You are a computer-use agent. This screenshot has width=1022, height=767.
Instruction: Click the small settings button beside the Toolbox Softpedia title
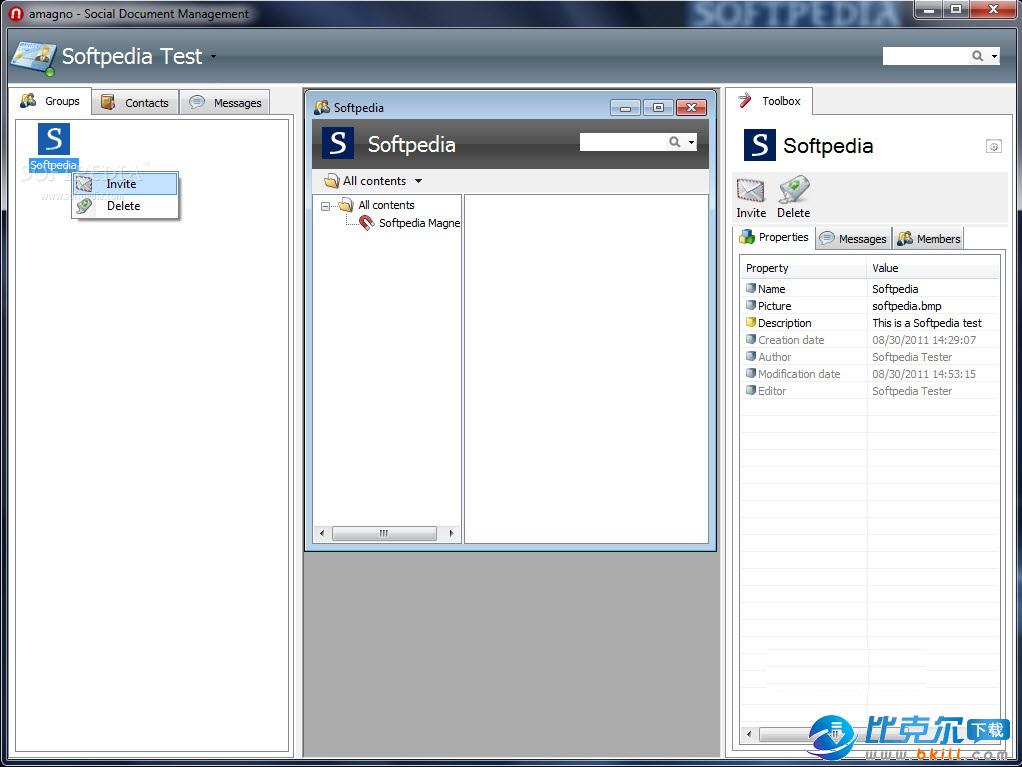(993, 146)
